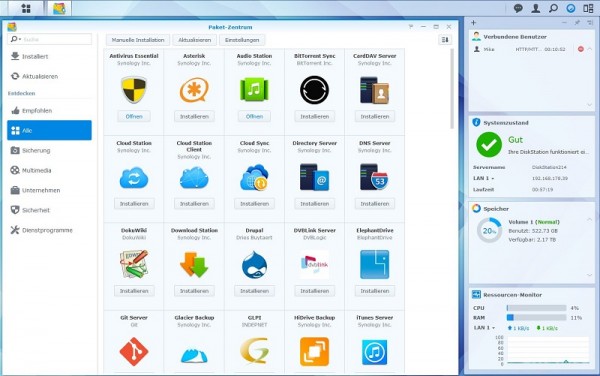
Task: Collapse the Verbundene Benutzer list up arrow
Action: coord(590,49)
